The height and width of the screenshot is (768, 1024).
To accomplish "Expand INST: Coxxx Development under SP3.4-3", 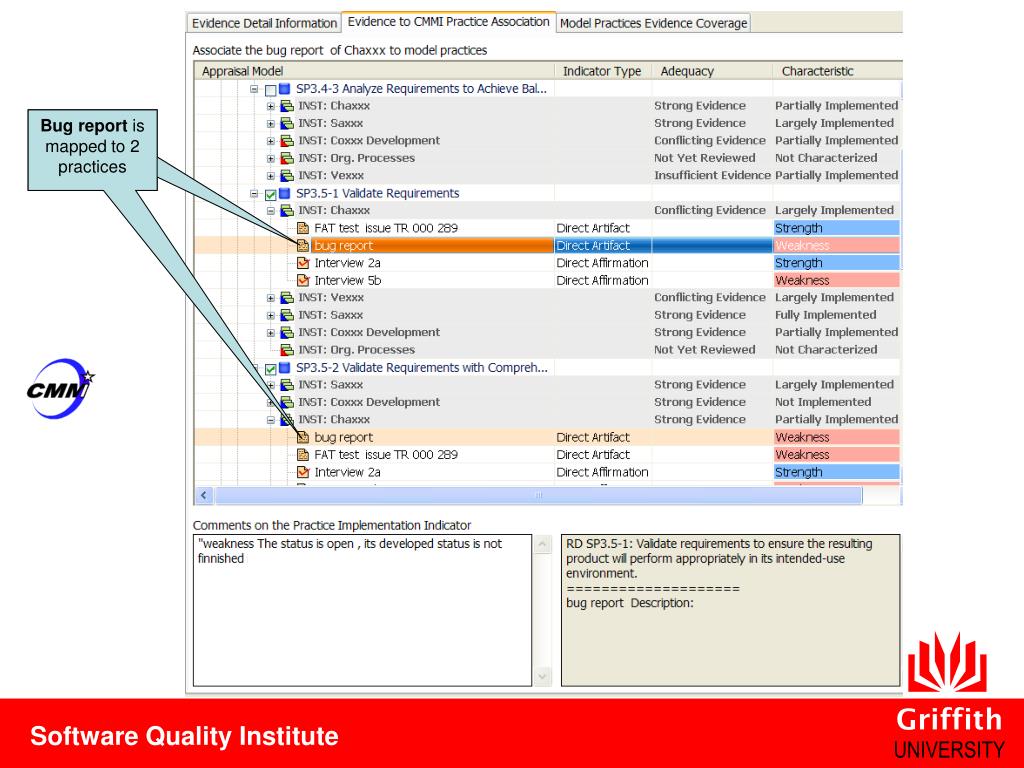I will tap(270, 140).
